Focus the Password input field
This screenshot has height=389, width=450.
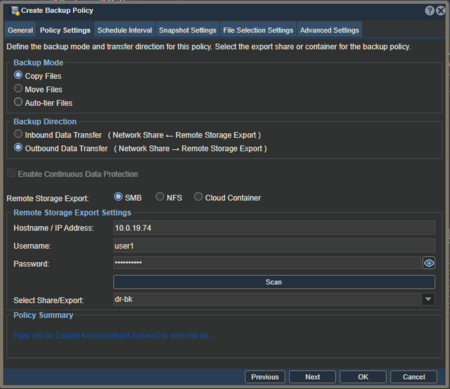point(267,263)
